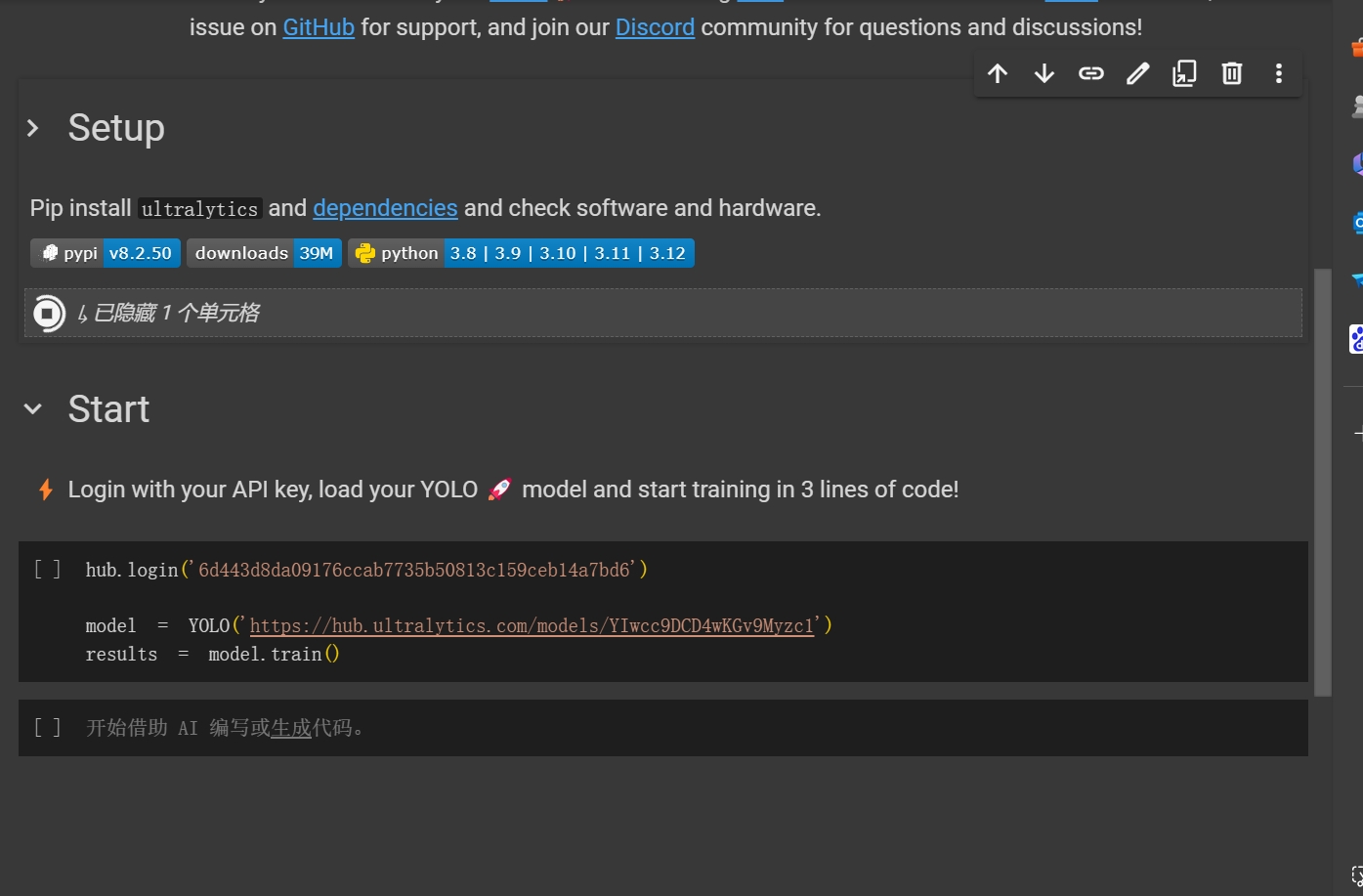The width and height of the screenshot is (1363, 896).
Task: Open the Discord community link
Action: pyautogui.click(x=655, y=27)
